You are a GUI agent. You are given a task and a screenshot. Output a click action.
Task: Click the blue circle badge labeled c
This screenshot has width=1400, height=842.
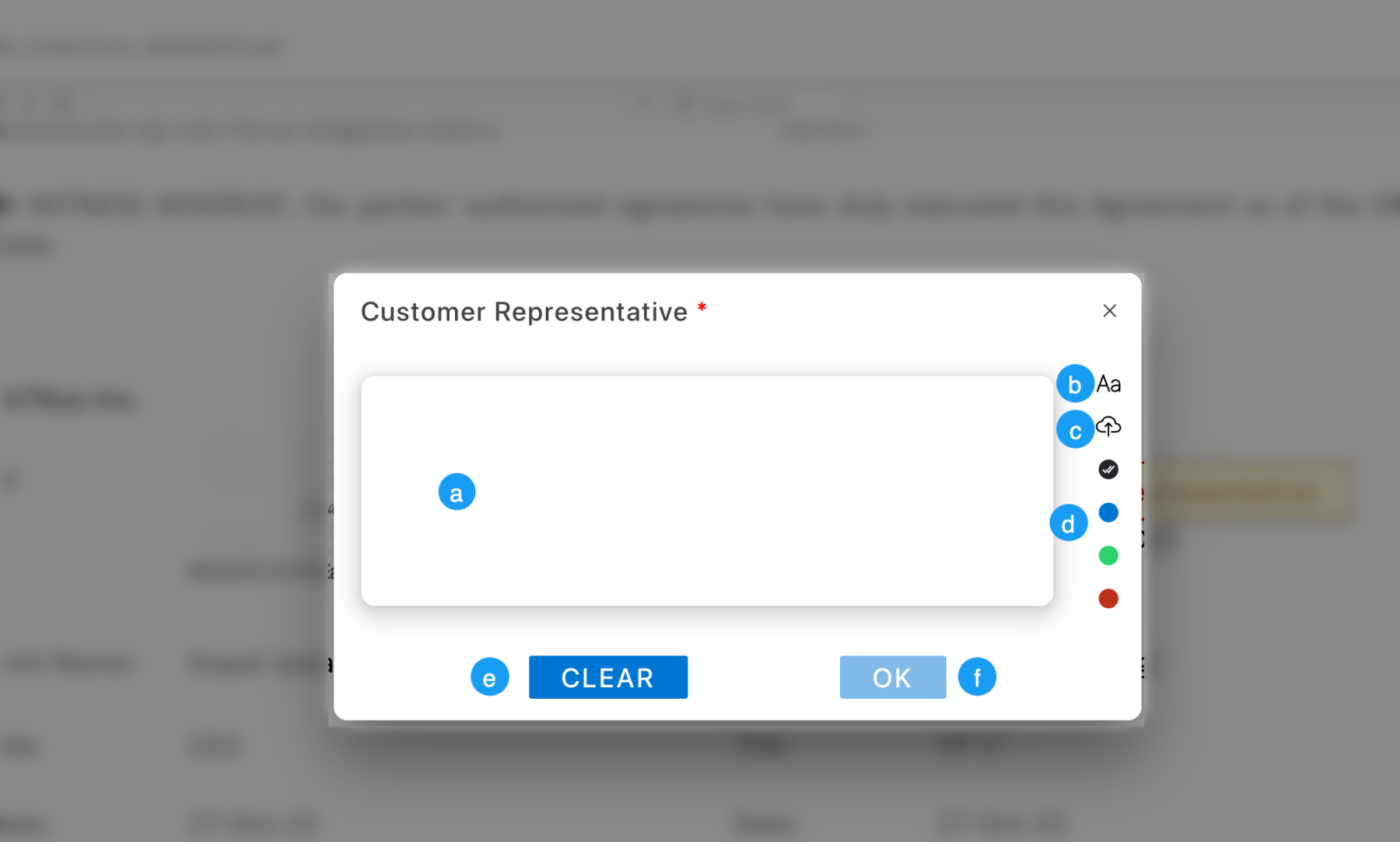[1075, 430]
